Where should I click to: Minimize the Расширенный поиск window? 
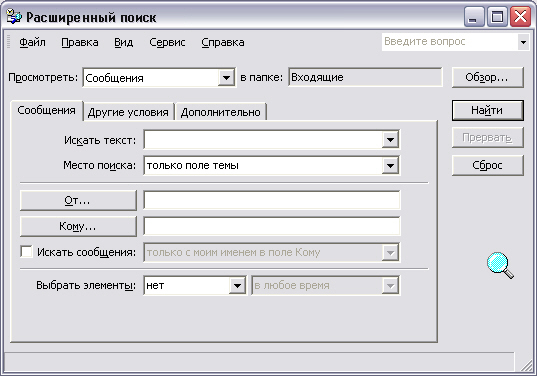474,17
